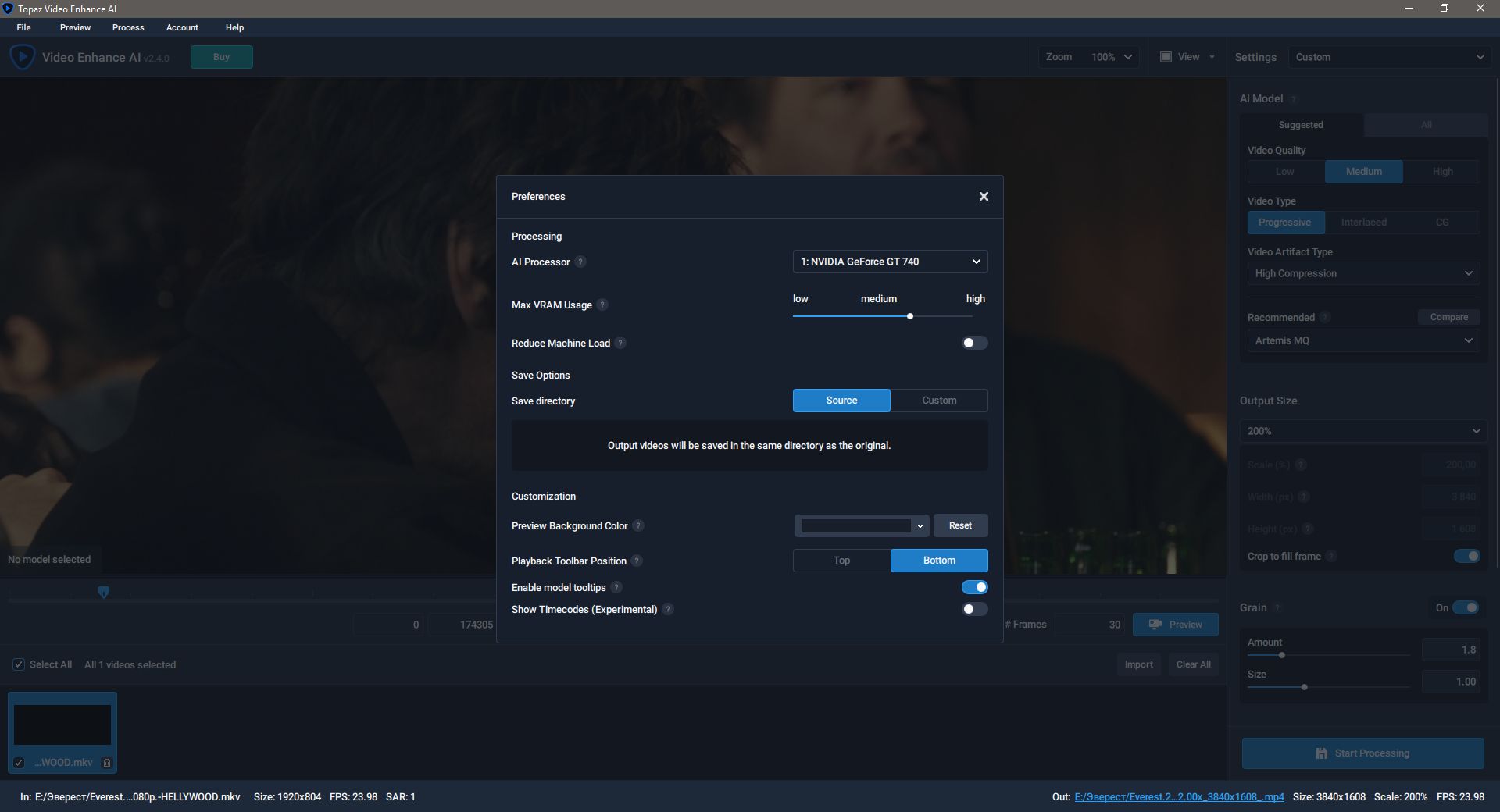Click Max VRAM Usage help icon
Image resolution: width=1500 pixels, height=812 pixels.
click(x=602, y=304)
